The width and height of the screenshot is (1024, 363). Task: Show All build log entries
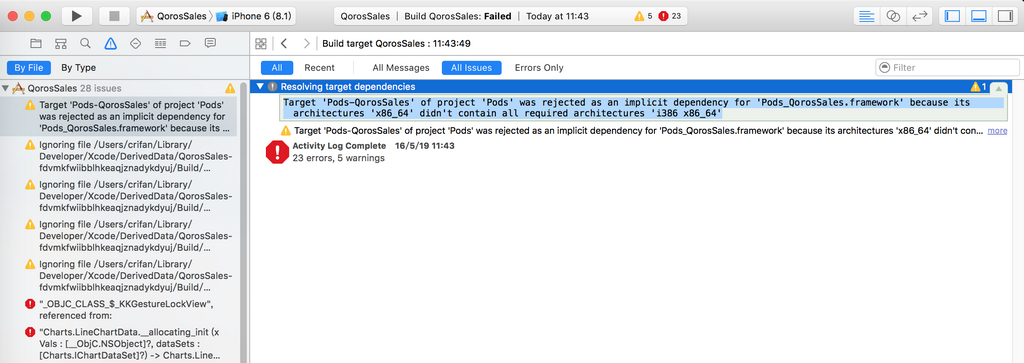pyautogui.click(x=277, y=67)
